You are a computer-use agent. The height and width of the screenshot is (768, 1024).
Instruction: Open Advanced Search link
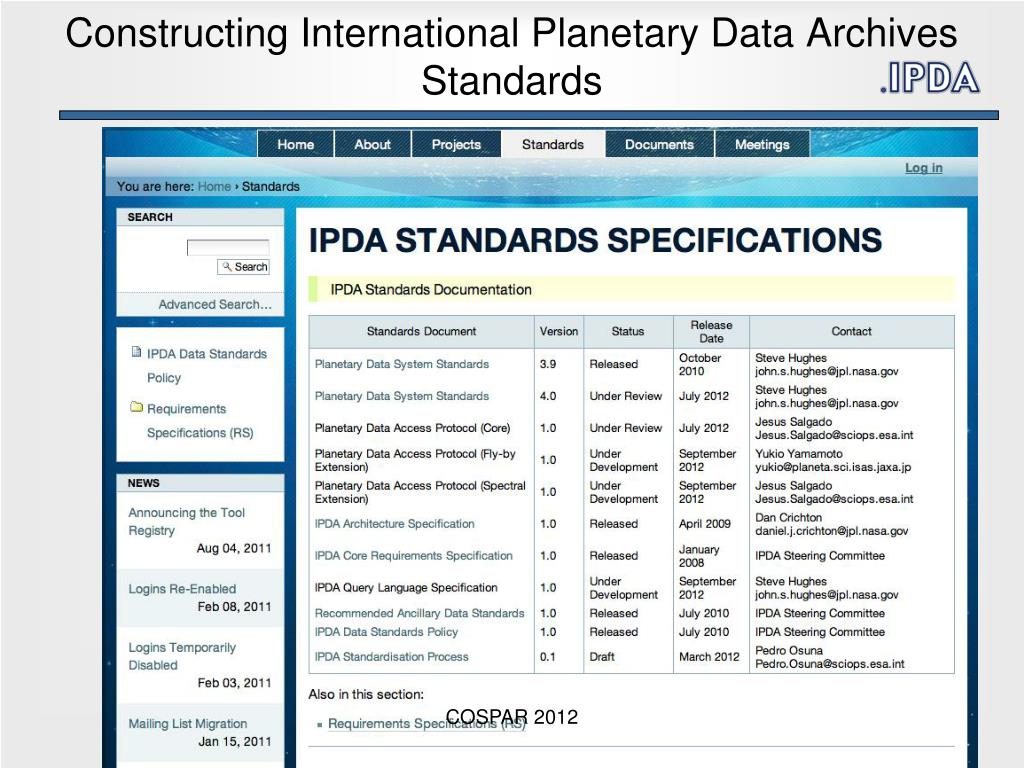click(x=215, y=304)
